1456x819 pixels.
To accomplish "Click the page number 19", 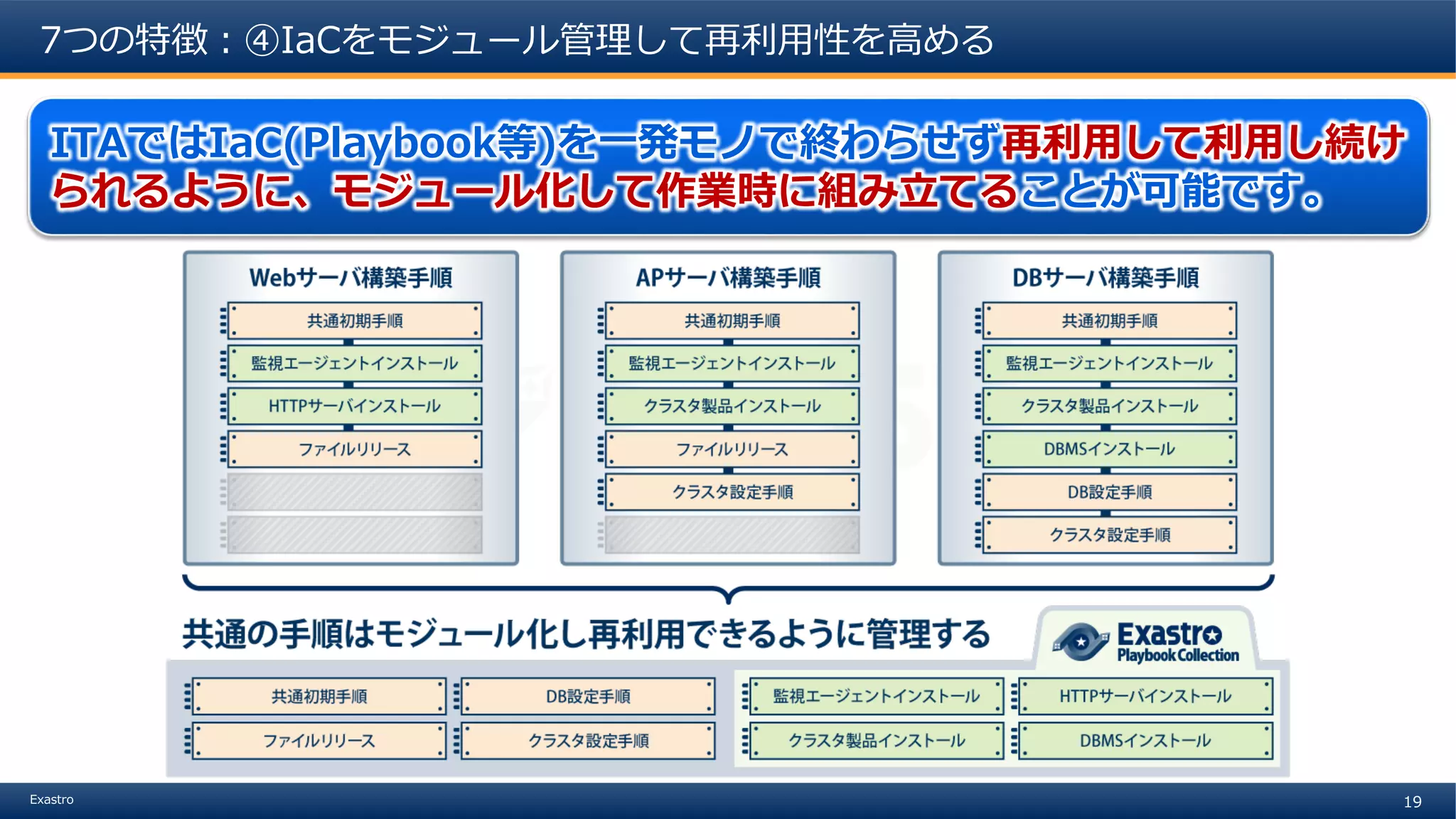I will click(1413, 802).
